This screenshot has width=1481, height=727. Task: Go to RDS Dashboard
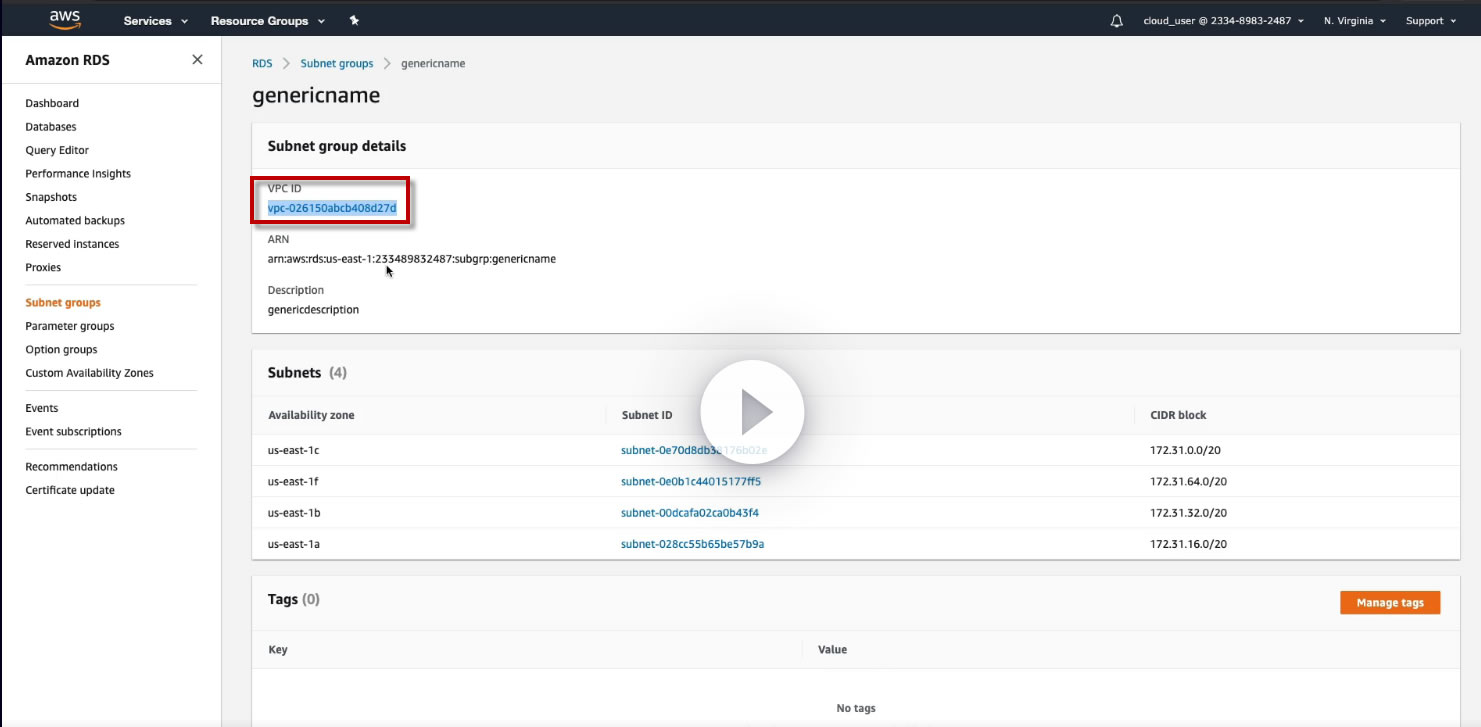click(52, 103)
